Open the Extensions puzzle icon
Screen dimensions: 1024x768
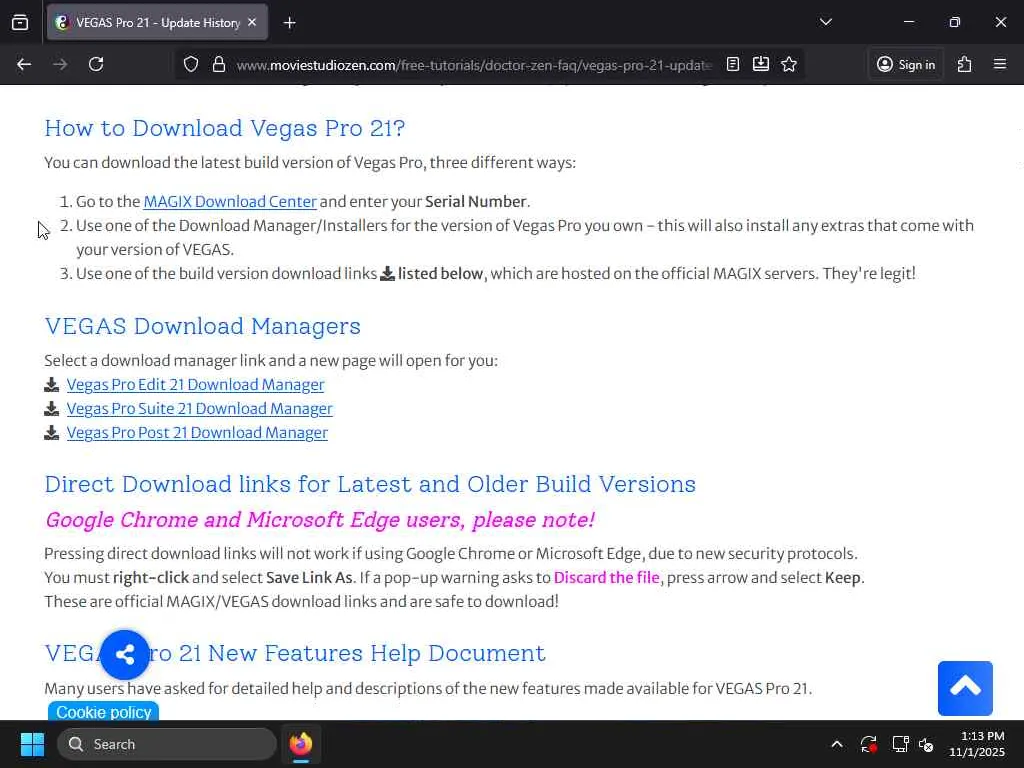(964, 64)
